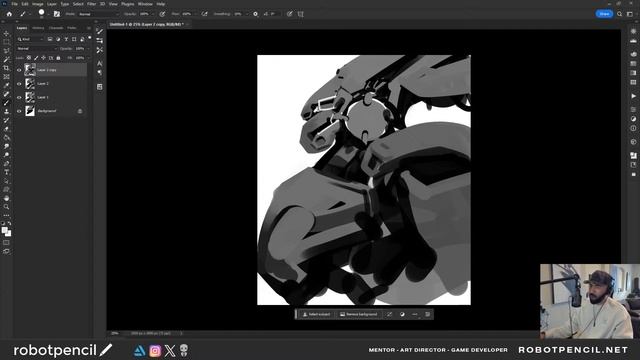Open more options in contextual task bar

(x=415, y=314)
